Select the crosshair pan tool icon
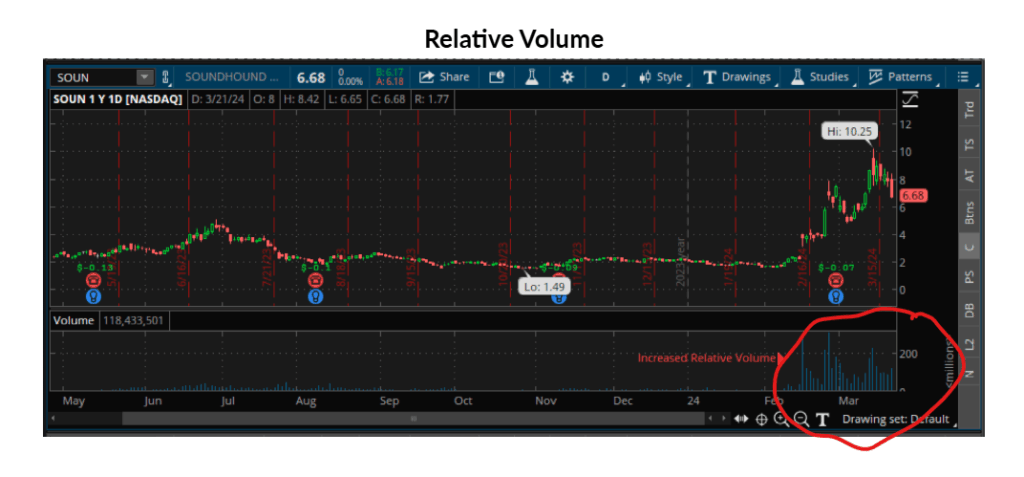1024x477 pixels. point(761,419)
